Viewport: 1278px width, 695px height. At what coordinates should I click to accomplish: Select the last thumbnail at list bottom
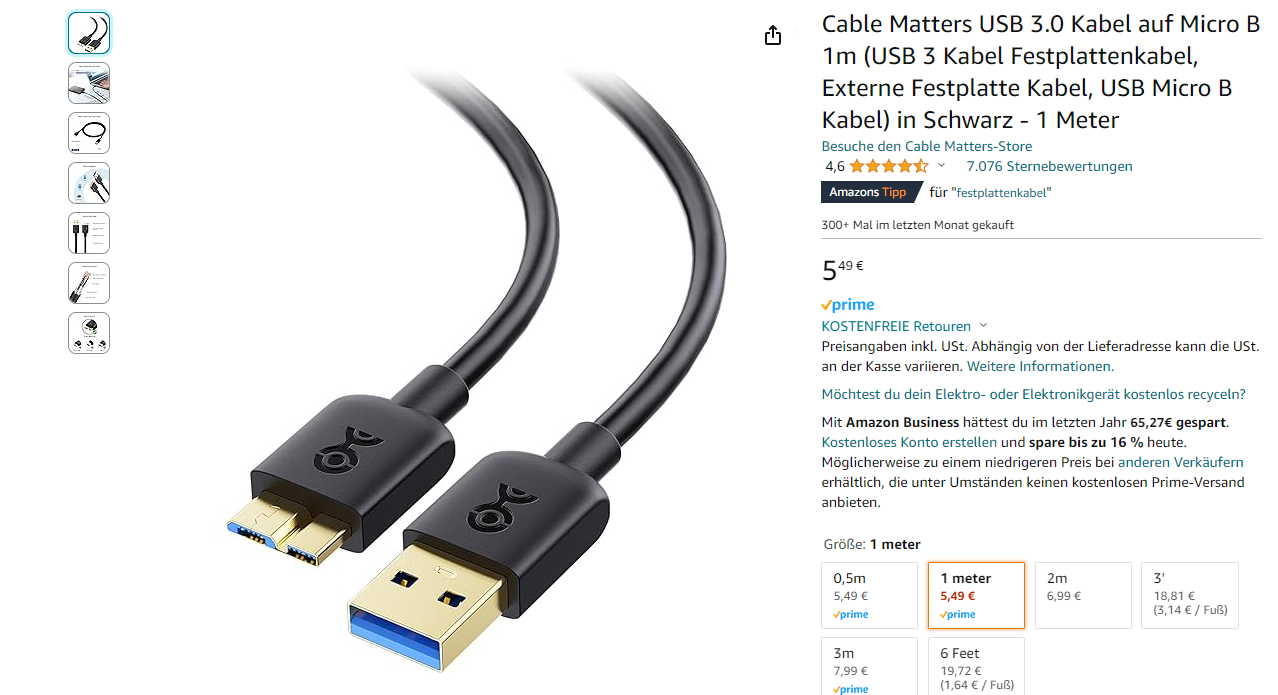pos(89,333)
